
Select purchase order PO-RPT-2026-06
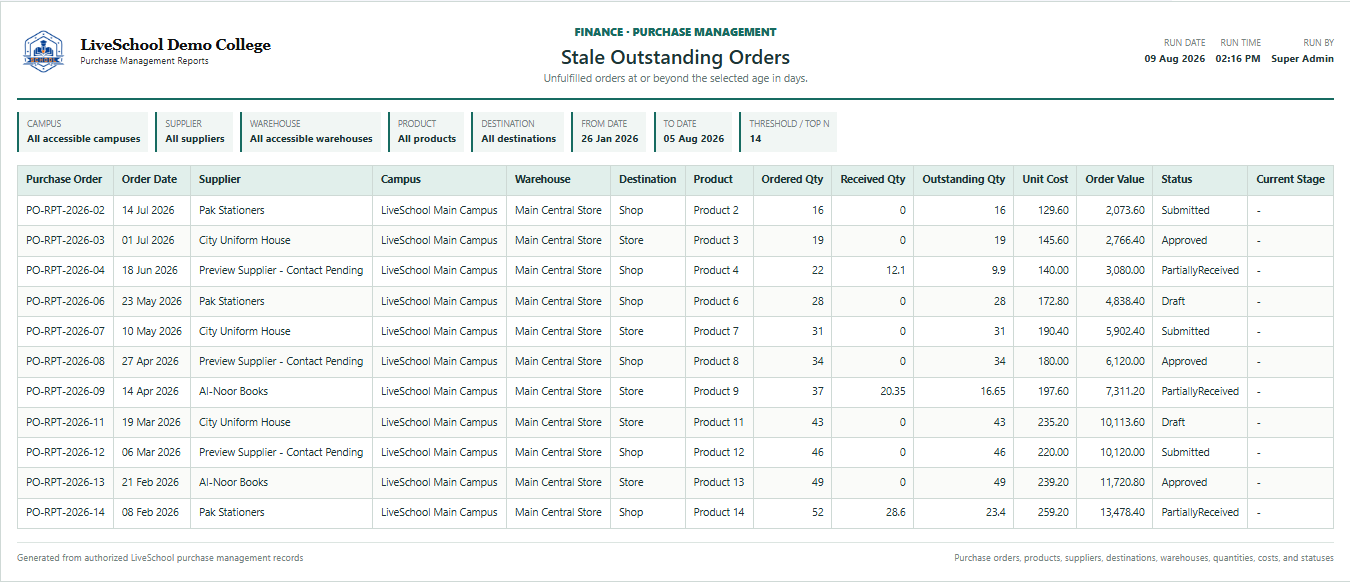65,301
